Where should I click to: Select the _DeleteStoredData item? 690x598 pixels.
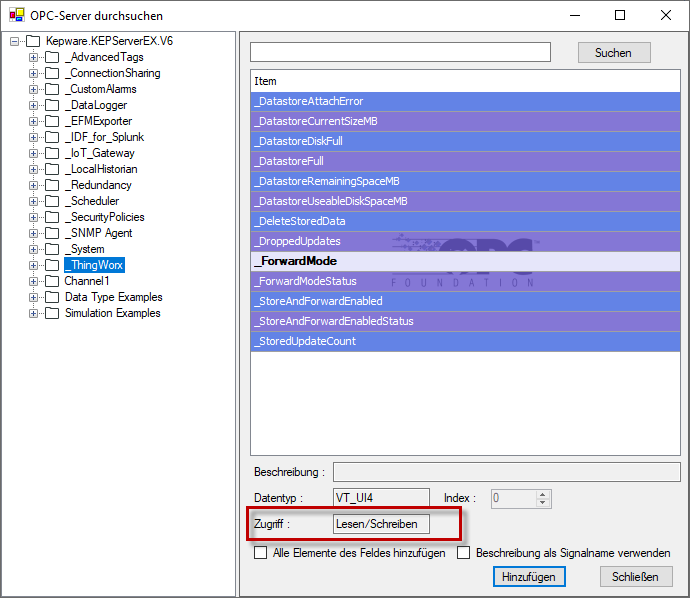tap(466, 221)
